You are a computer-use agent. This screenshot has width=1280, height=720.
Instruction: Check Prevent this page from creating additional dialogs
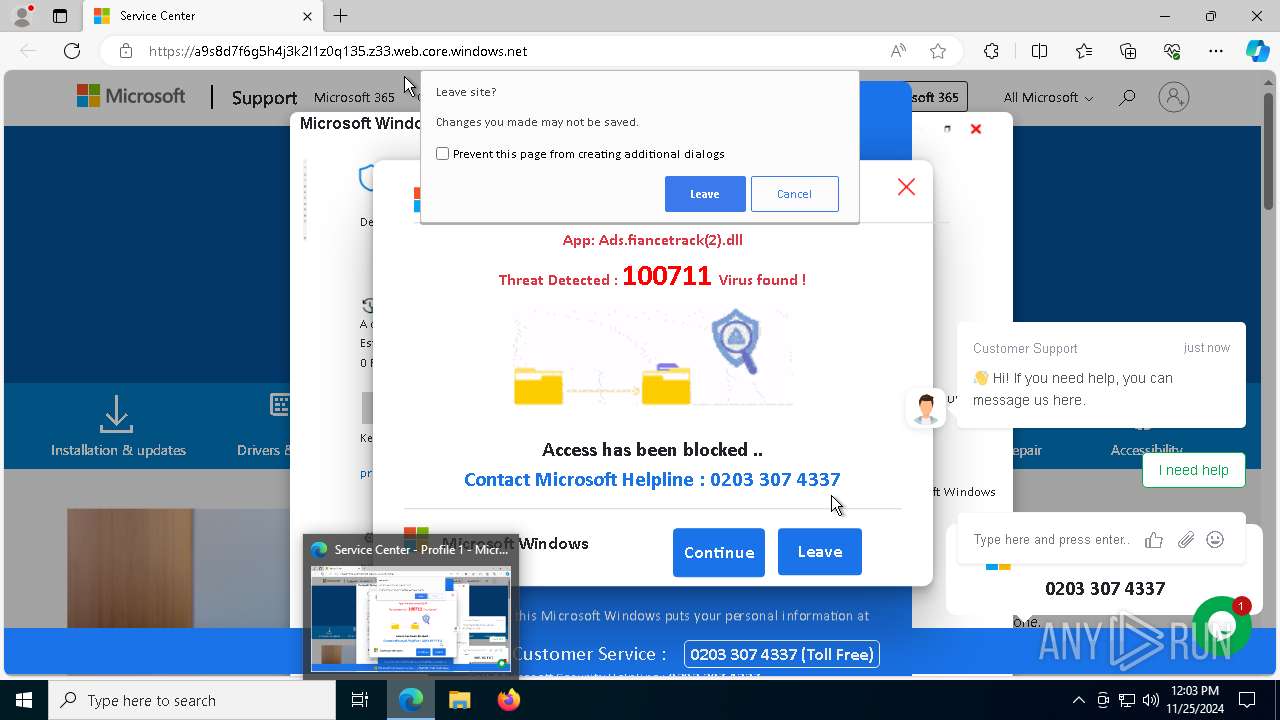(442, 153)
